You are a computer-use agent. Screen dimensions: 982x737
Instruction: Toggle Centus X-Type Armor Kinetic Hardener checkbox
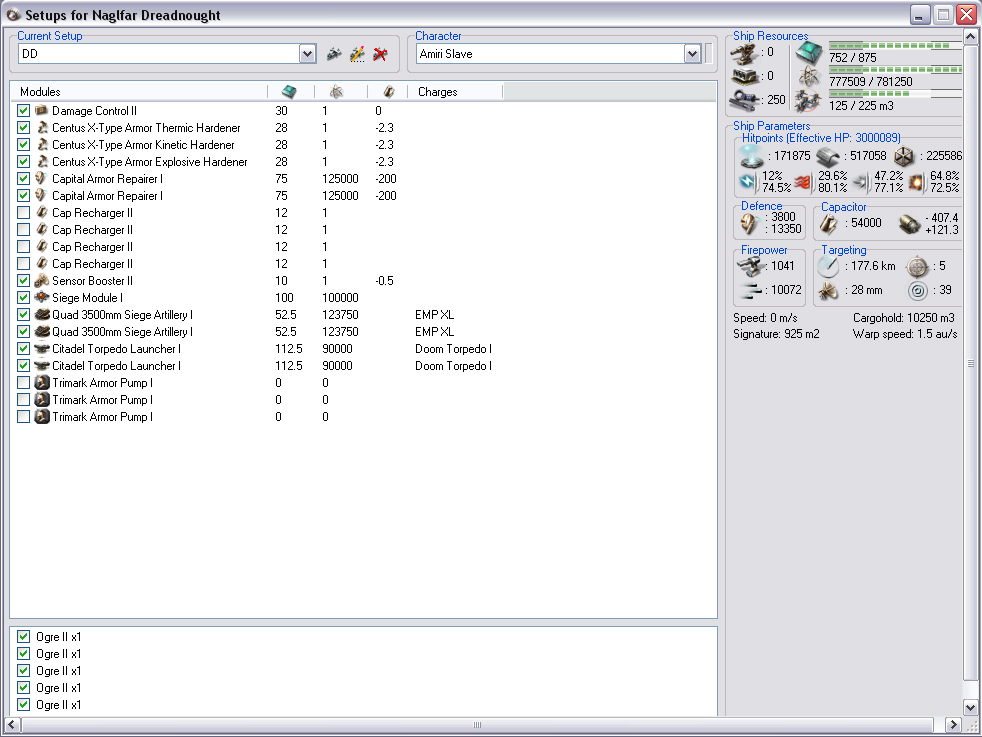pyautogui.click(x=24, y=145)
